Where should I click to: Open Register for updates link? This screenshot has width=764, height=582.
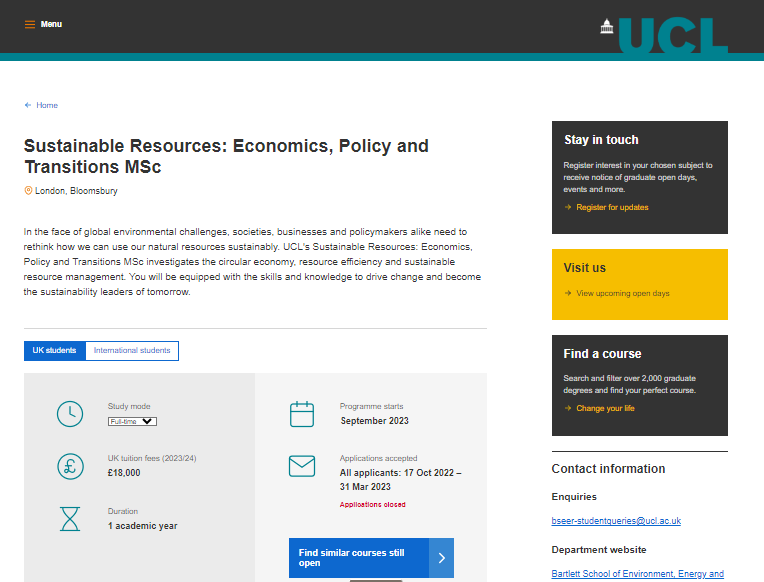pos(612,207)
